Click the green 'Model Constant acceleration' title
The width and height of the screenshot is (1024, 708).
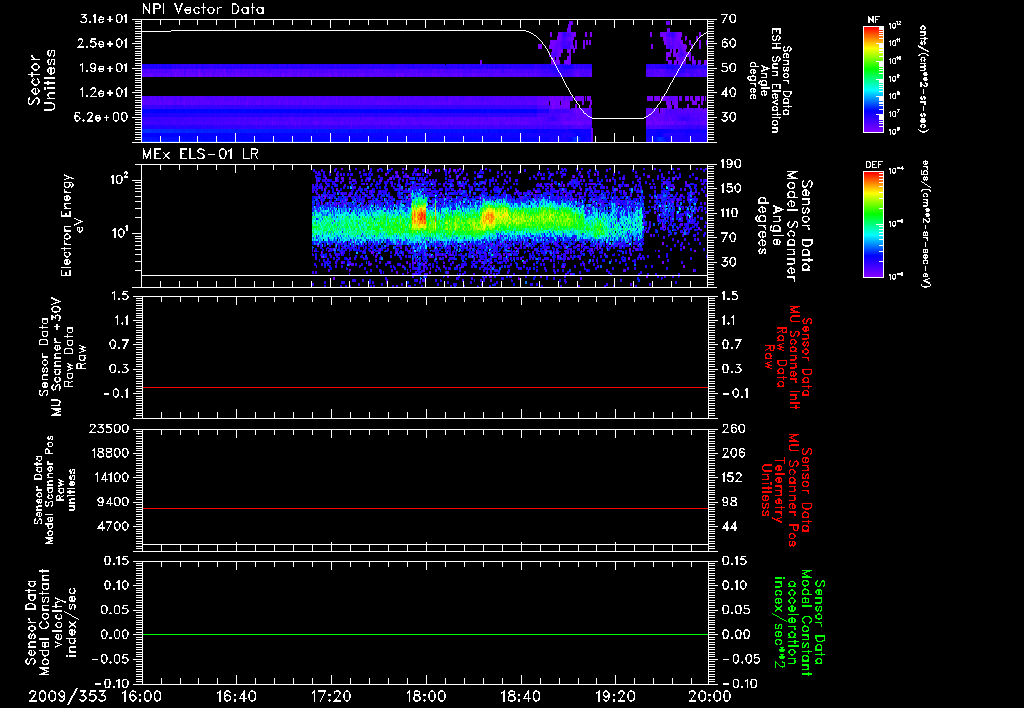(x=799, y=624)
